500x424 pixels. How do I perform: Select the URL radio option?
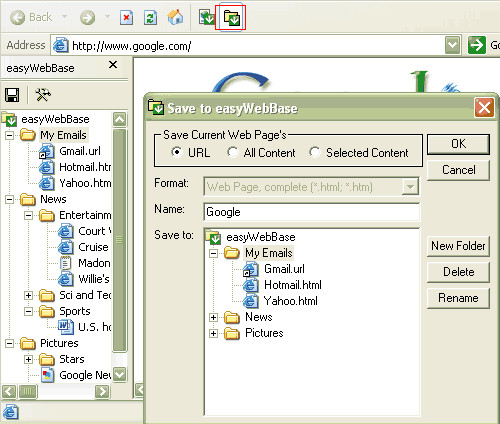pyautogui.click(x=177, y=152)
